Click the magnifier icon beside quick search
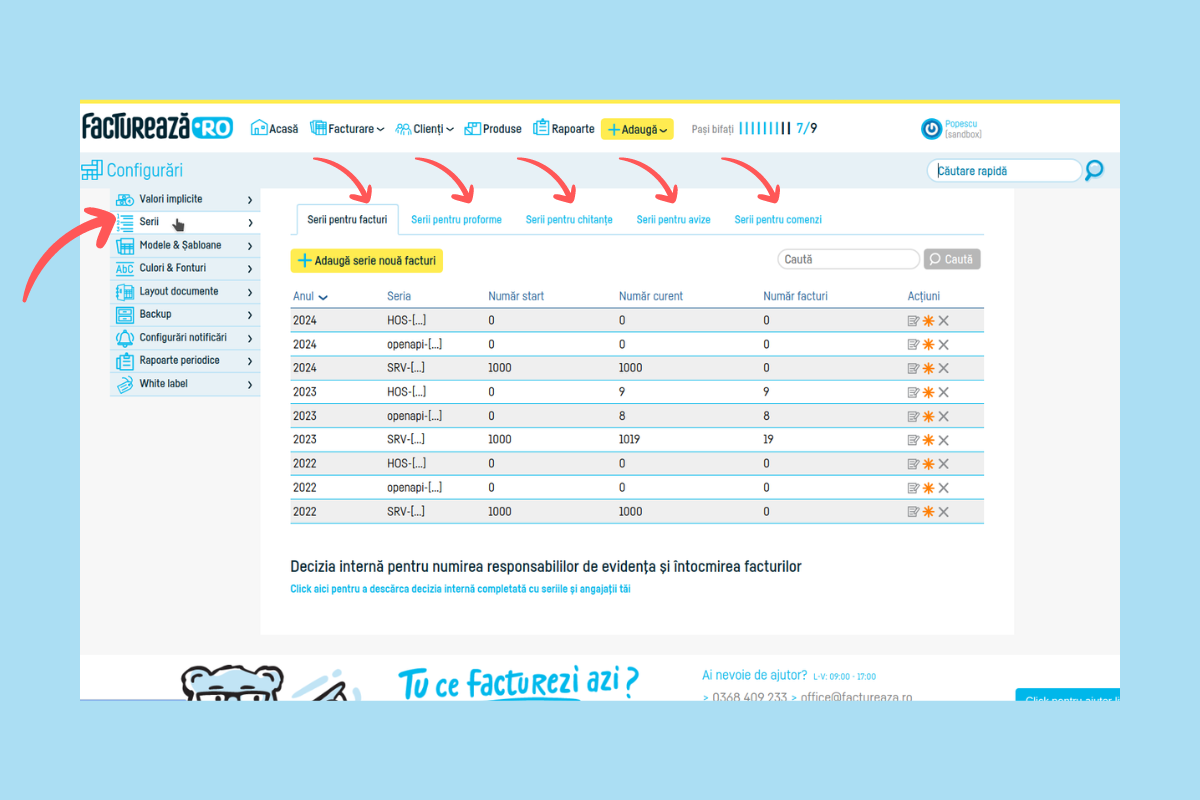Viewport: 1200px width, 800px height. (1094, 171)
